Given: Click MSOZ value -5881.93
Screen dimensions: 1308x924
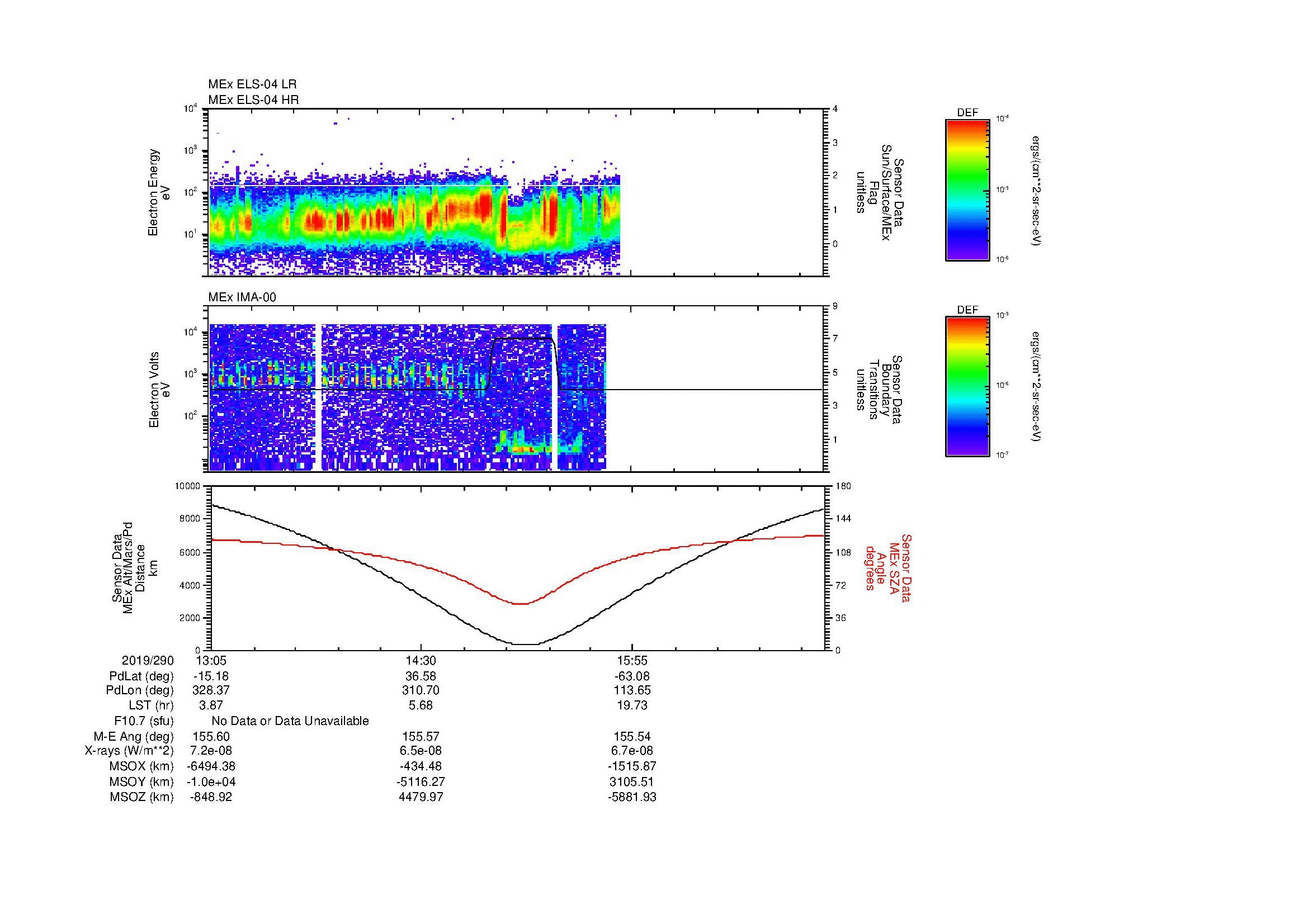Looking at the screenshot, I should point(632,797).
